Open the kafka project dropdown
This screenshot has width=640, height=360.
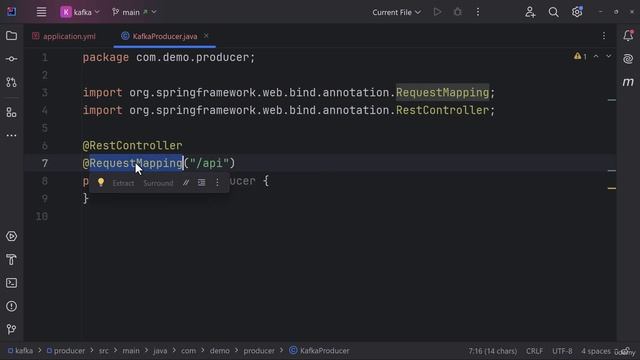[80, 12]
